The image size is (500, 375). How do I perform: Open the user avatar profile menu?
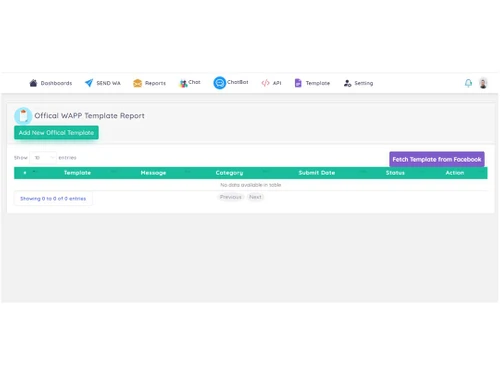(x=483, y=83)
